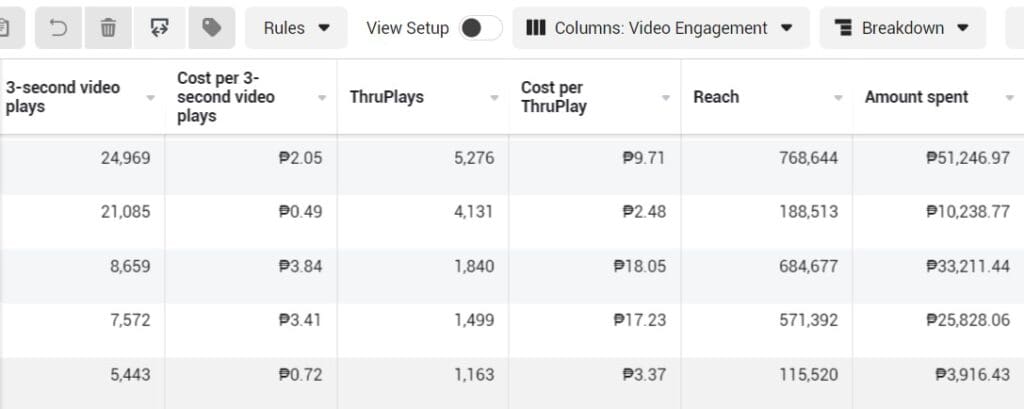Select the ₱51,246.97 amount spent cell
The width and height of the screenshot is (1024, 409).
(967, 158)
